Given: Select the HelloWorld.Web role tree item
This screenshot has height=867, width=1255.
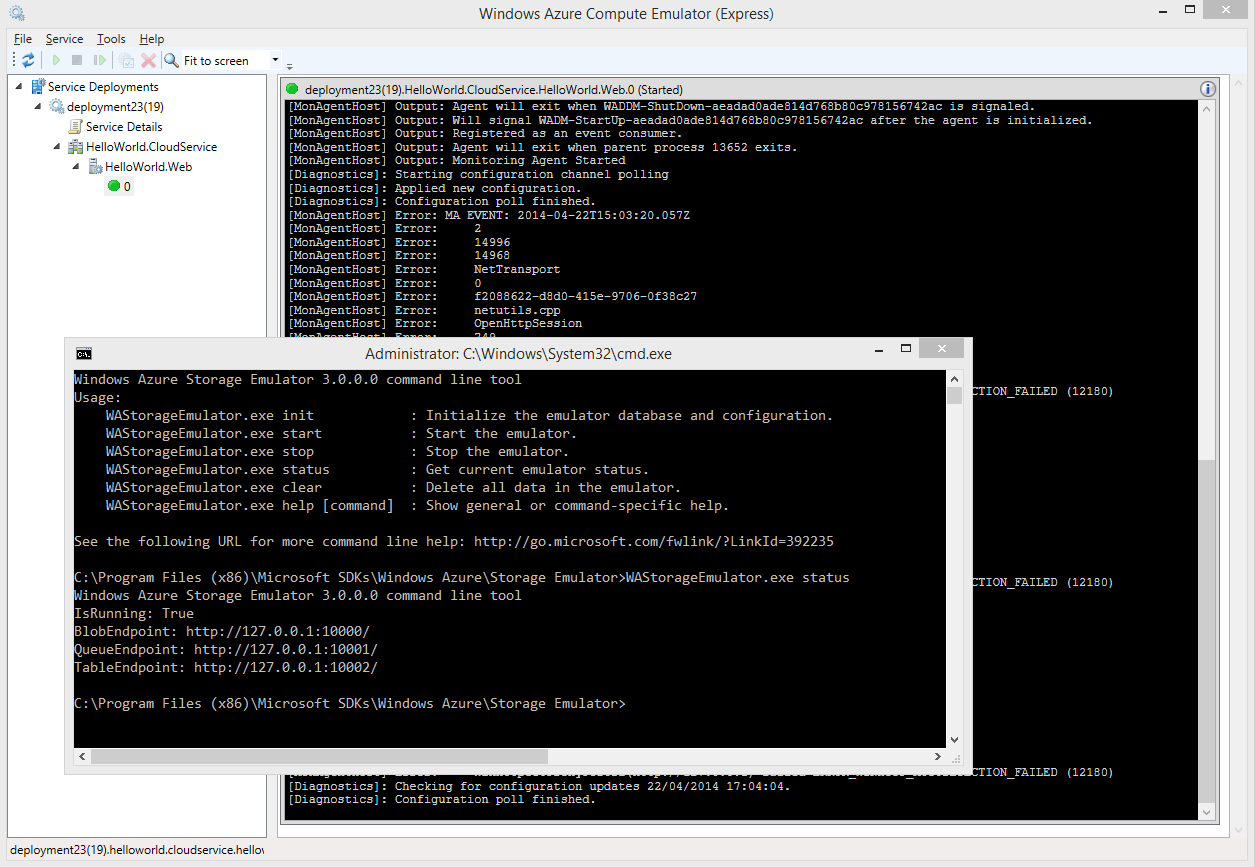Looking at the screenshot, I should click(x=148, y=167).
